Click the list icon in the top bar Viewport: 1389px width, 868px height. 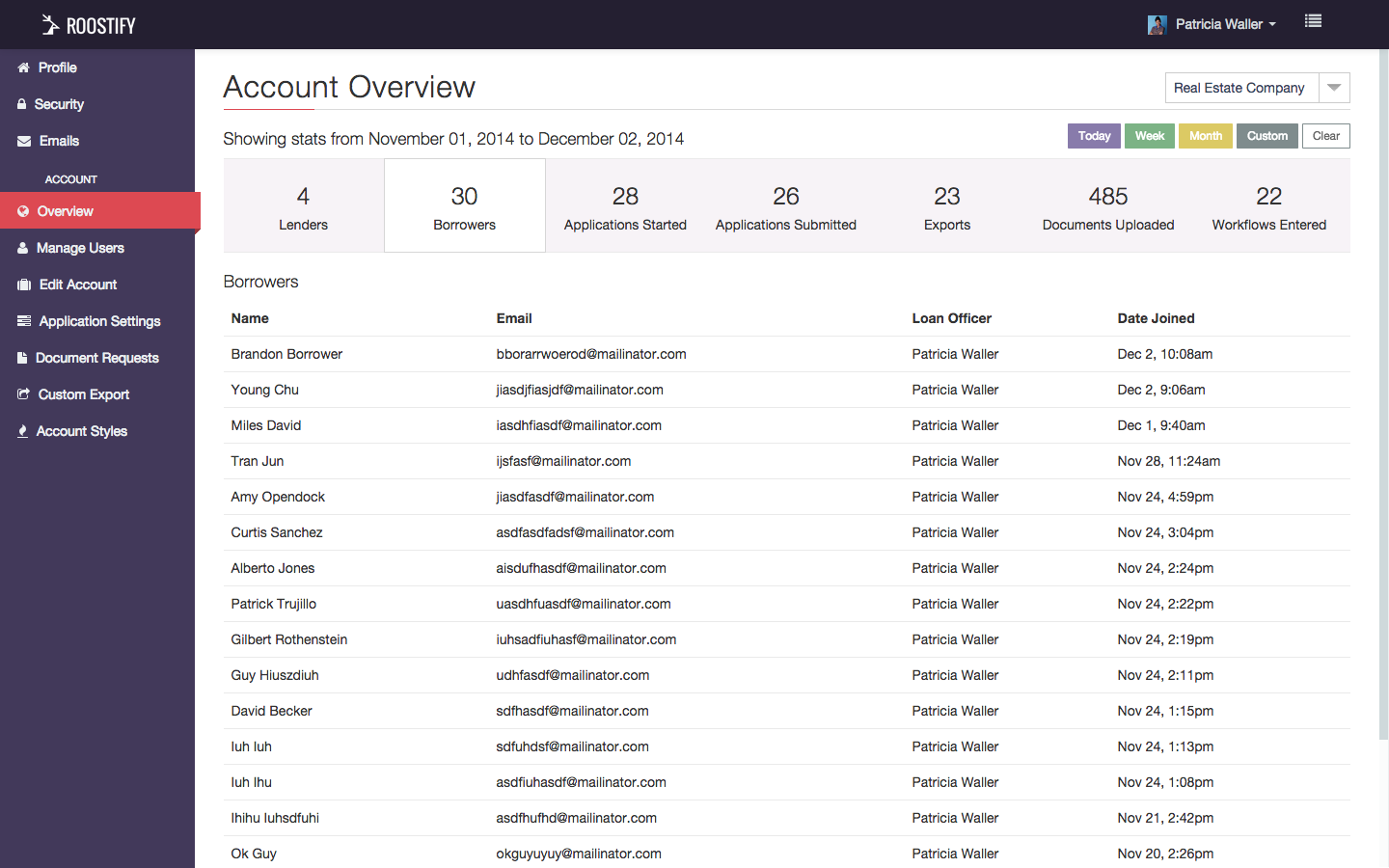pos(1313,20)
